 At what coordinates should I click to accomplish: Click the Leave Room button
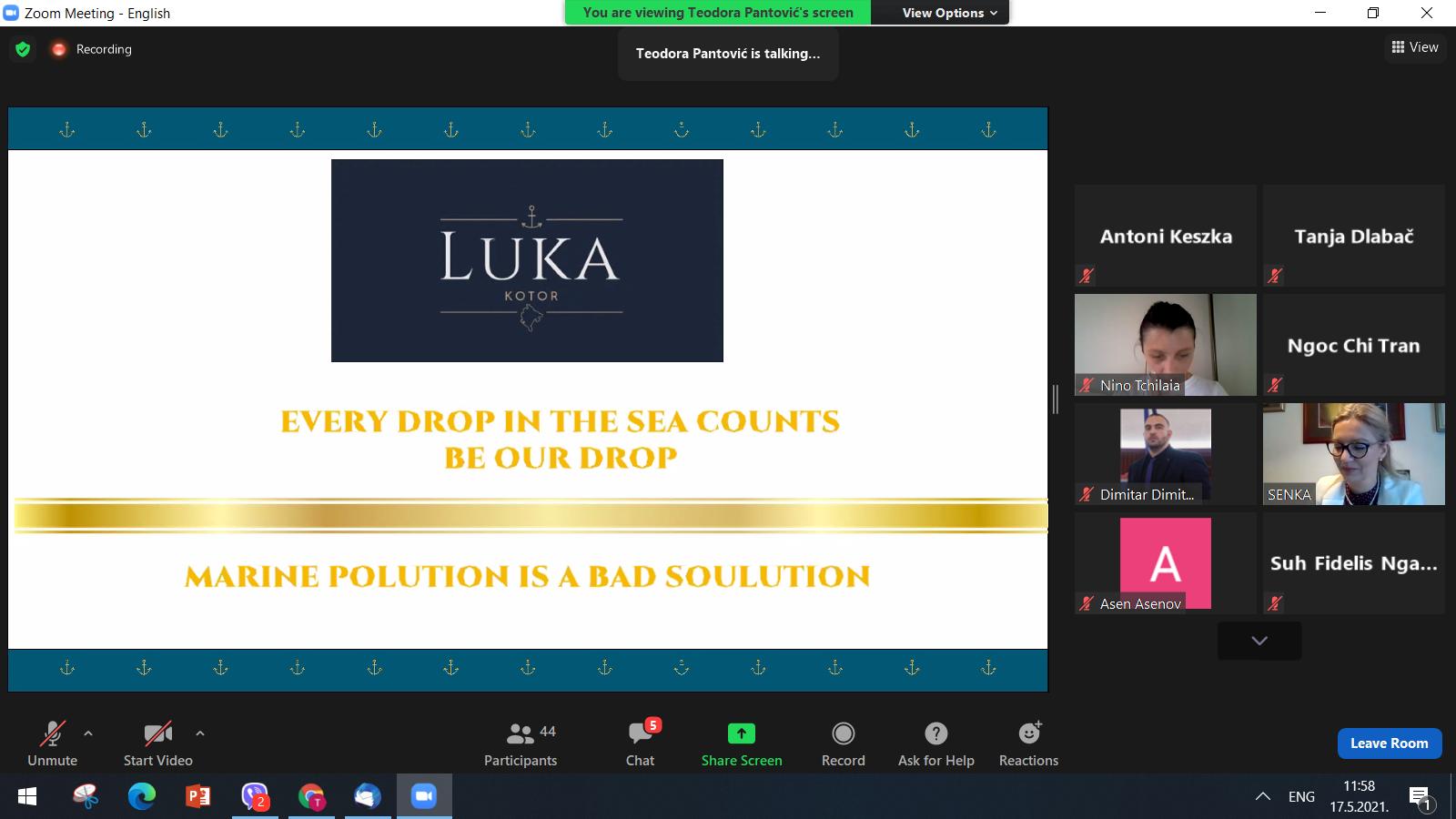click(x=1390, y=743)
